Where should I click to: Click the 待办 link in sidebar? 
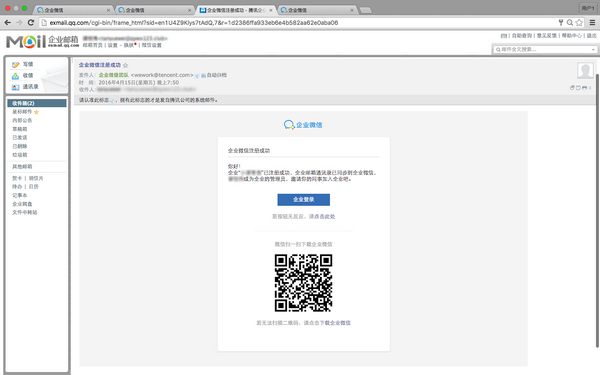17,187
